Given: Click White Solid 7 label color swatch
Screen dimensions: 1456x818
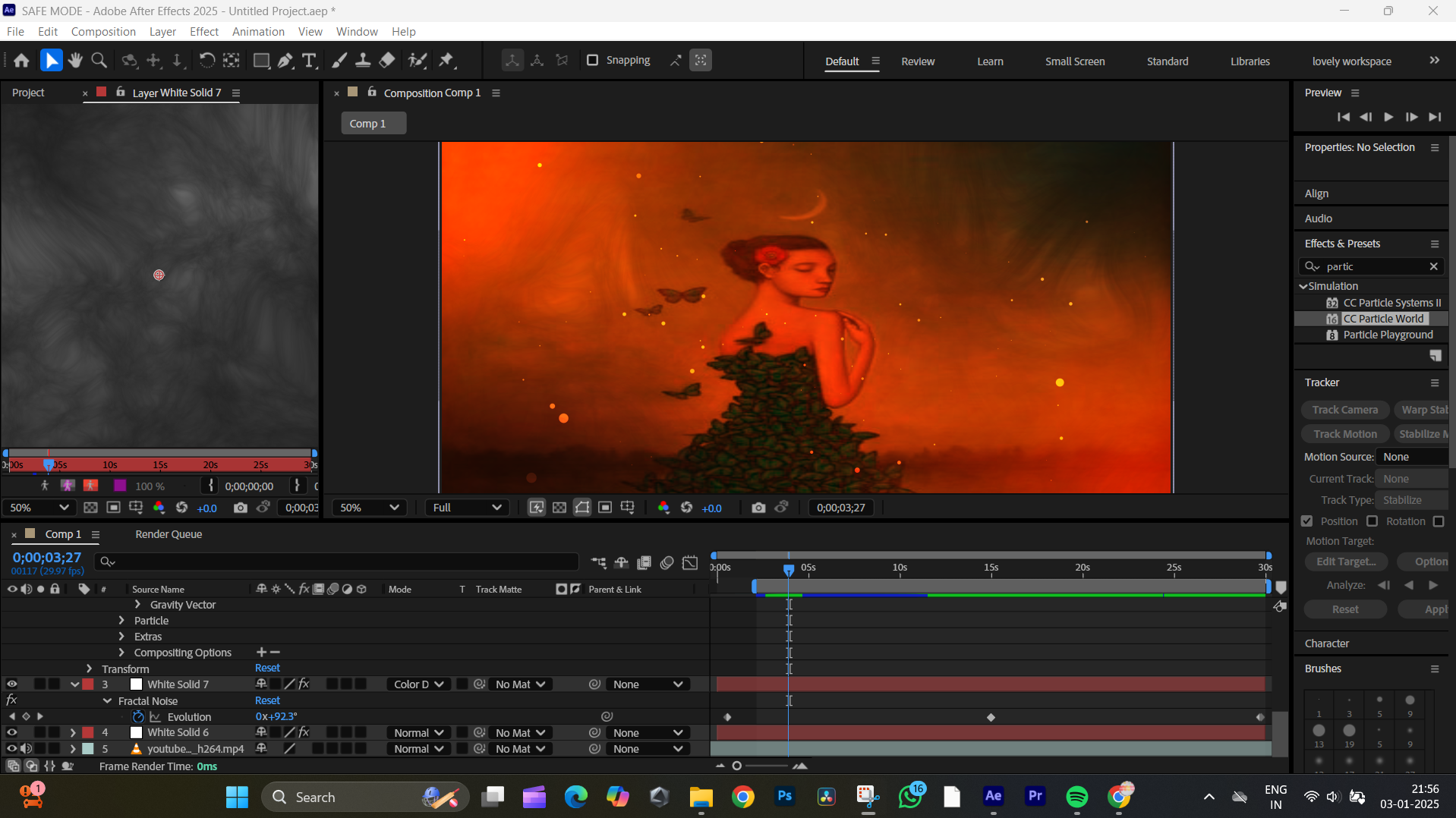Looking at the screenshot, I should 88,684.
